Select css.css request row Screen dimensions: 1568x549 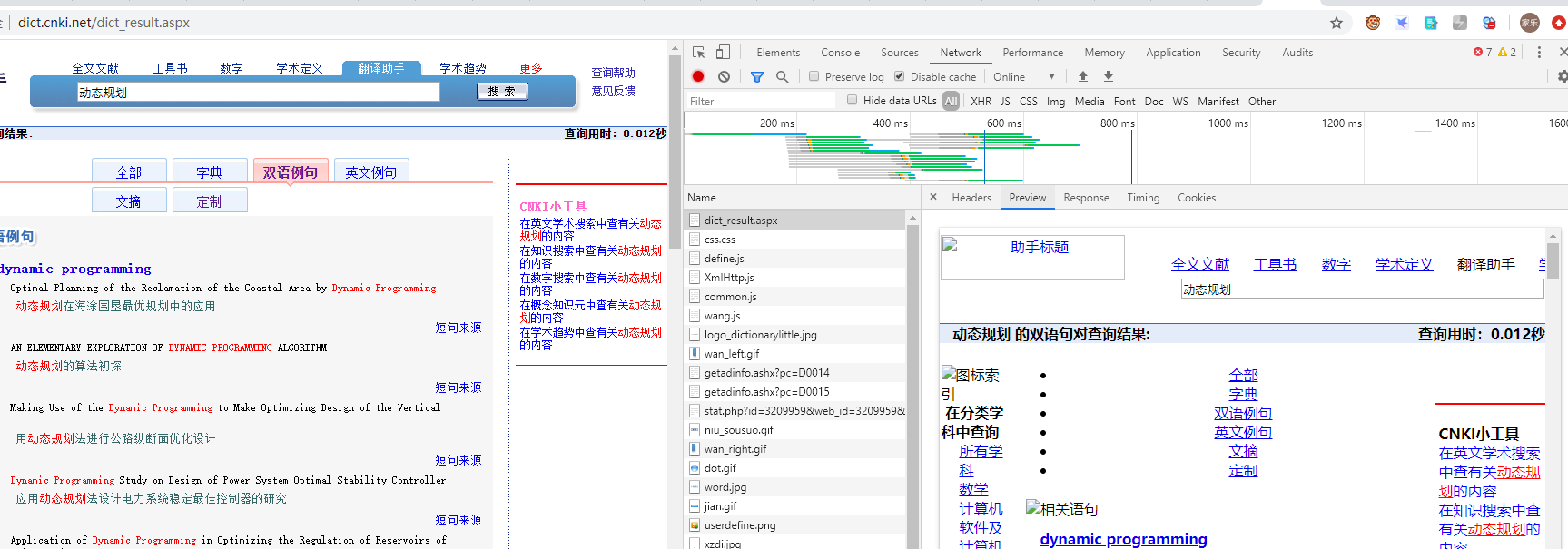[x=795, y=240]
